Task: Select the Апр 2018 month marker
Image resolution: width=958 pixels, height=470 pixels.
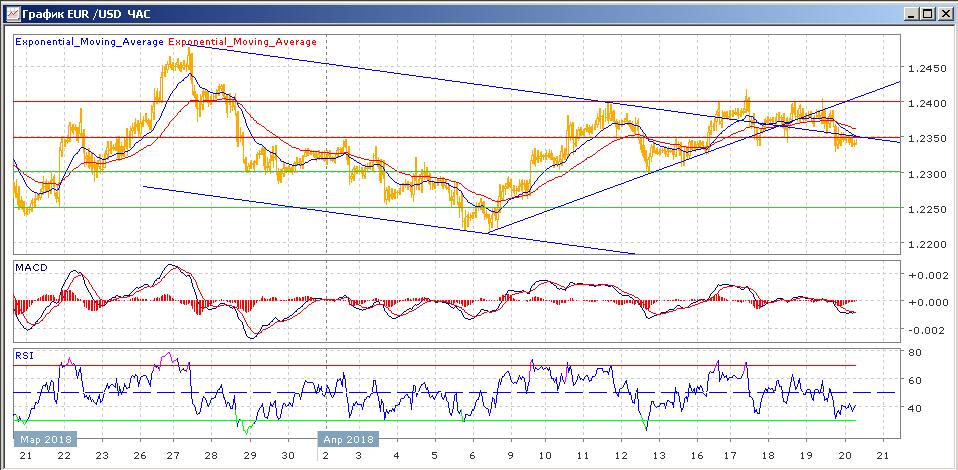Action: (348, 439)
